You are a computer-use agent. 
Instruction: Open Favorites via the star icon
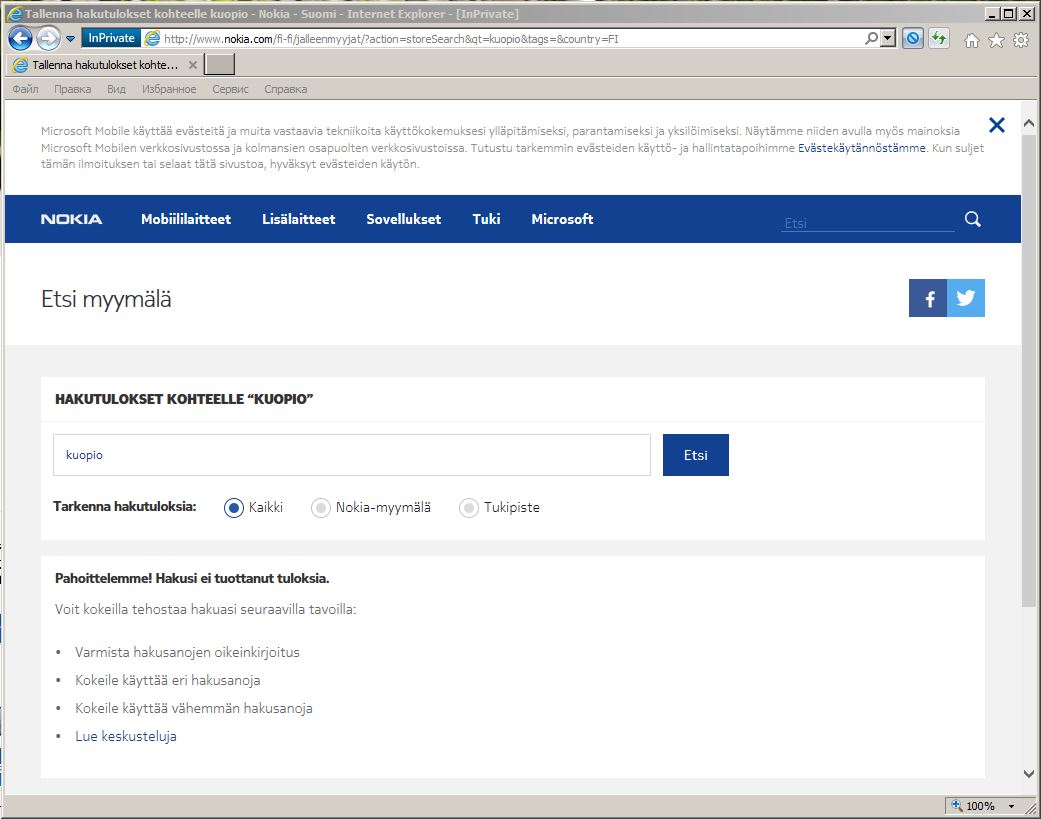996,40
